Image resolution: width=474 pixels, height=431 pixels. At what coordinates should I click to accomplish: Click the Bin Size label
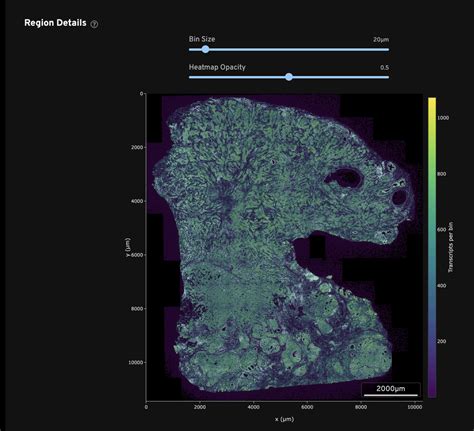point(202,39)
